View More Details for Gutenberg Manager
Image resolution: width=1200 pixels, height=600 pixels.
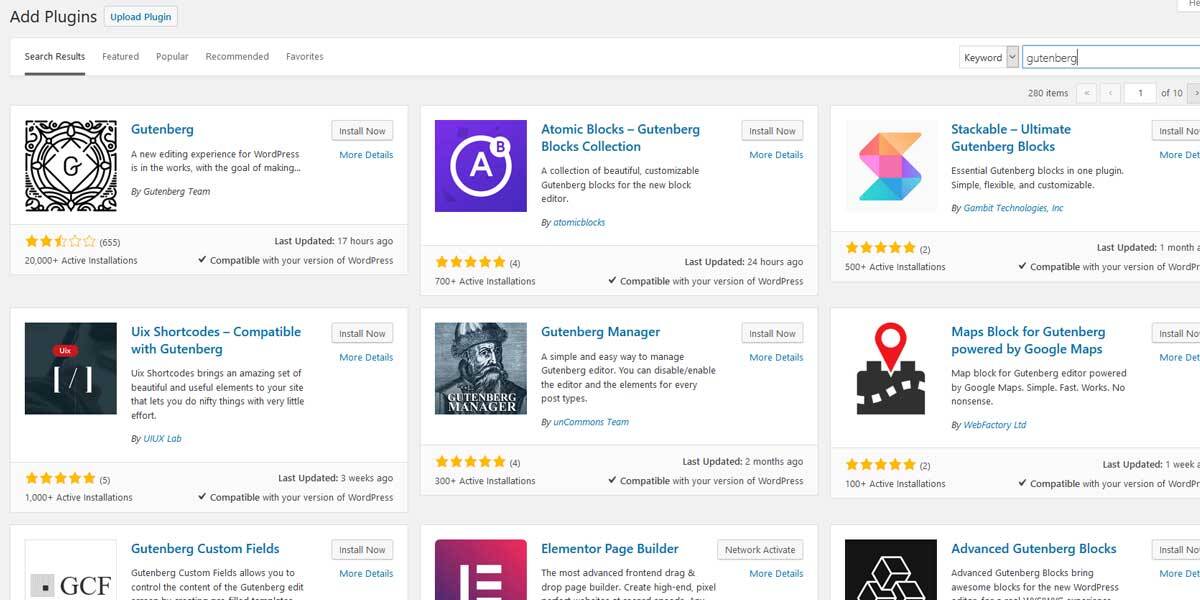pyautogui.click(x=776, y=358)
